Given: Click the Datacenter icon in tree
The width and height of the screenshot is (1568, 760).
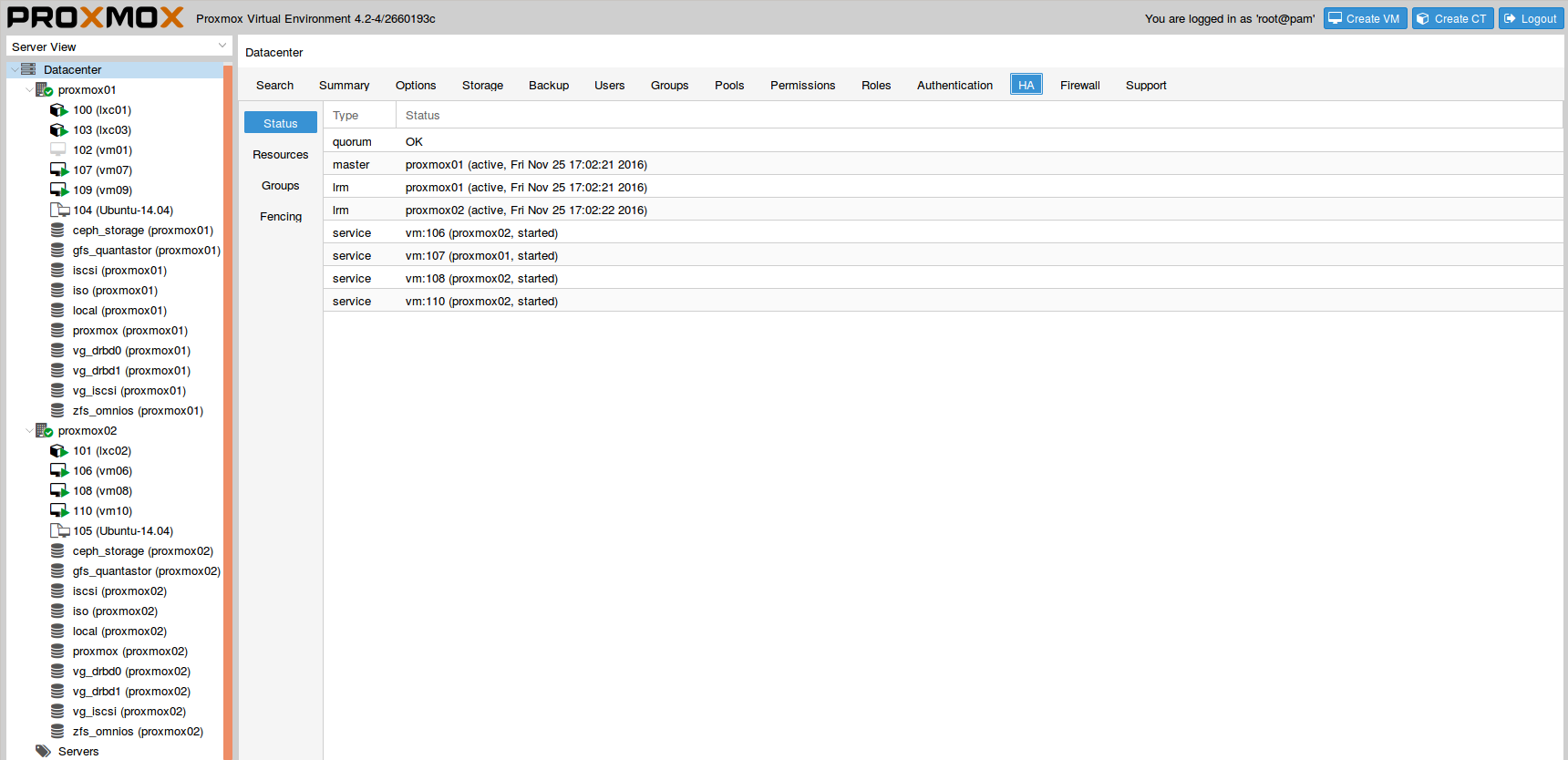Looking at the screenshot, I should tap(28, 70).
